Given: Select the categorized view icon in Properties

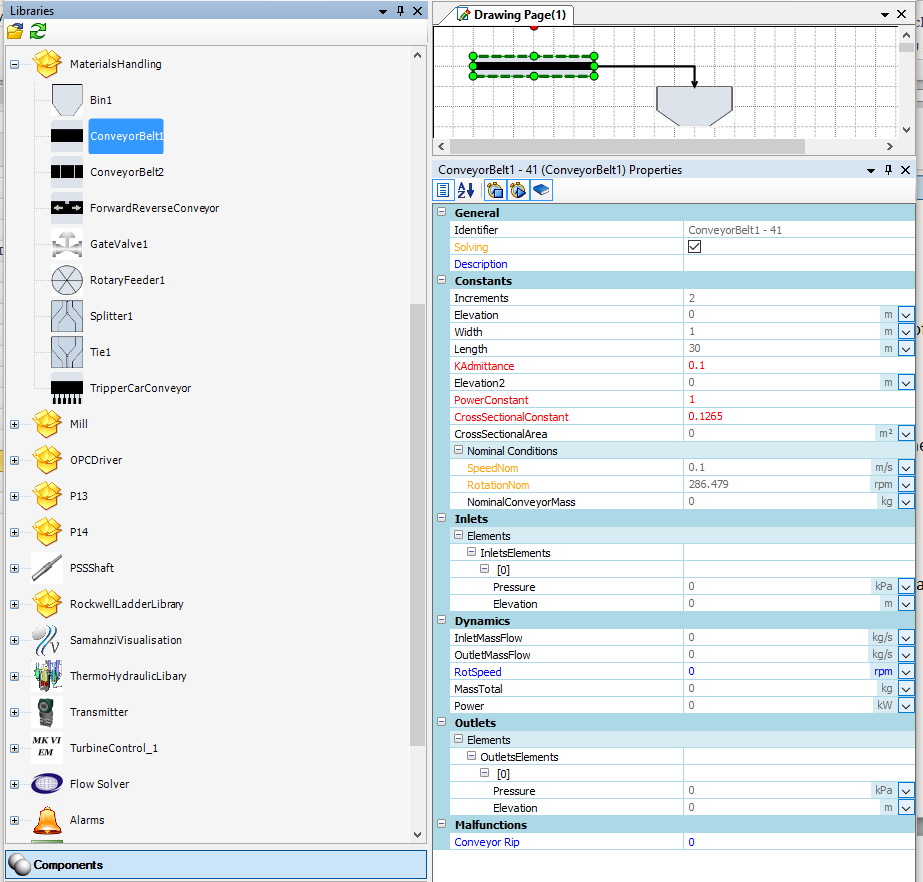Looking at the screenshot, I should click(x=444, y=190).
